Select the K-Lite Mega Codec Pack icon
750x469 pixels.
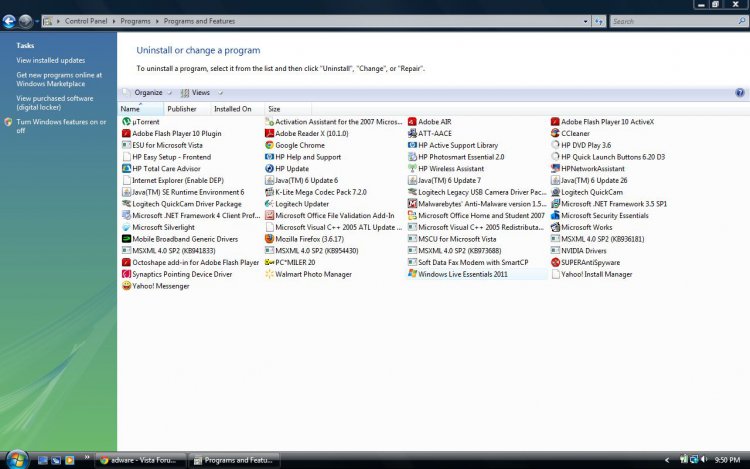pyautogui.click(x=269, y=192)
